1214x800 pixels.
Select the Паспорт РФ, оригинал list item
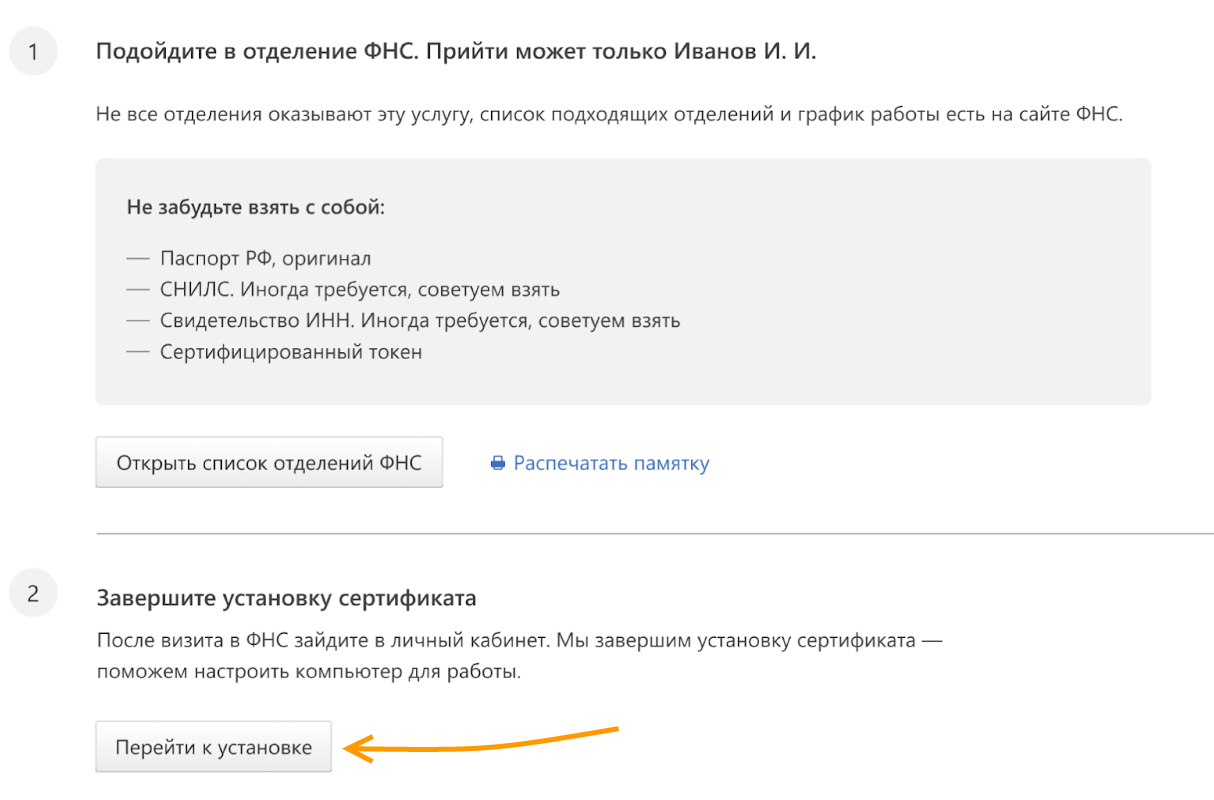(x=265, y=259)
